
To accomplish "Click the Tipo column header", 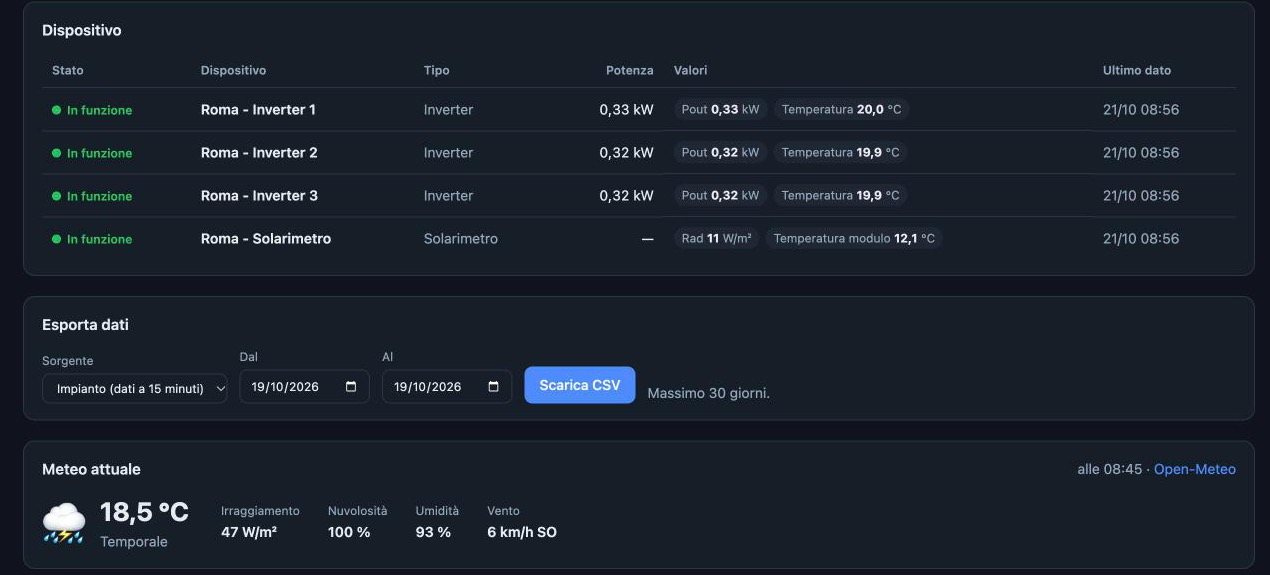I will tap(437, 70).
